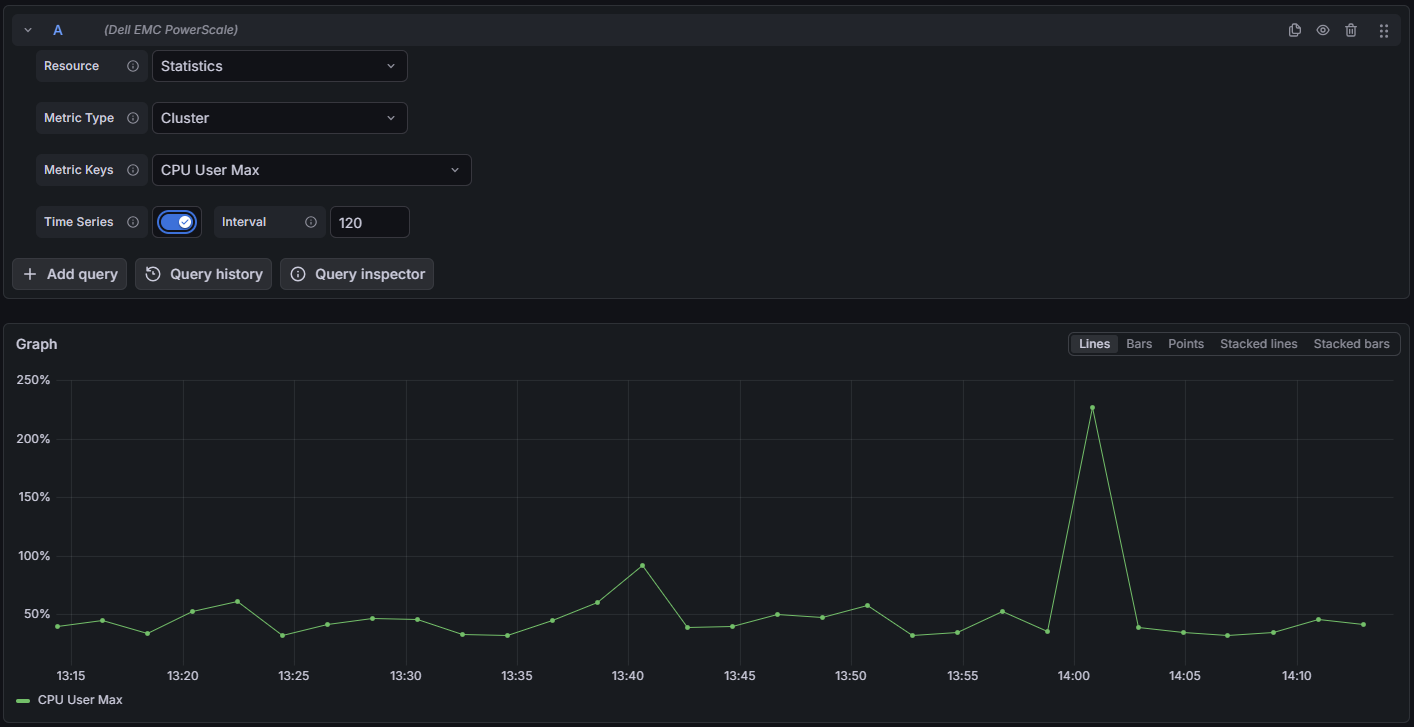The height and width of the screenshot is (727, 1414).
Task: Open the Metric Type dropdown showing Cluster
Action: point(279,118)
